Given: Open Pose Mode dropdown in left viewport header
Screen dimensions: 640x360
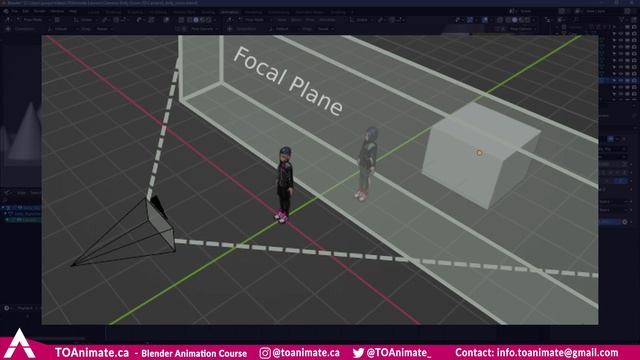Looking at the screenshot, I should click(x=33, y=20).
